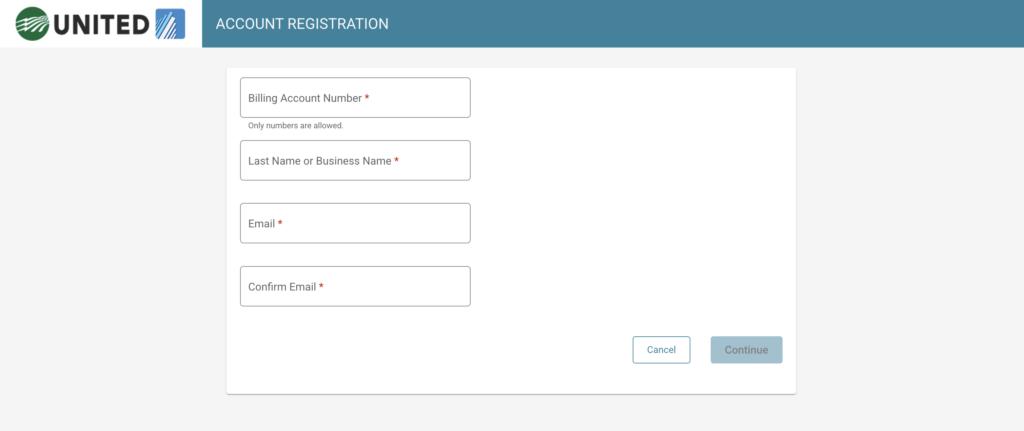Click the blue square logo icon

coord(171,23)
